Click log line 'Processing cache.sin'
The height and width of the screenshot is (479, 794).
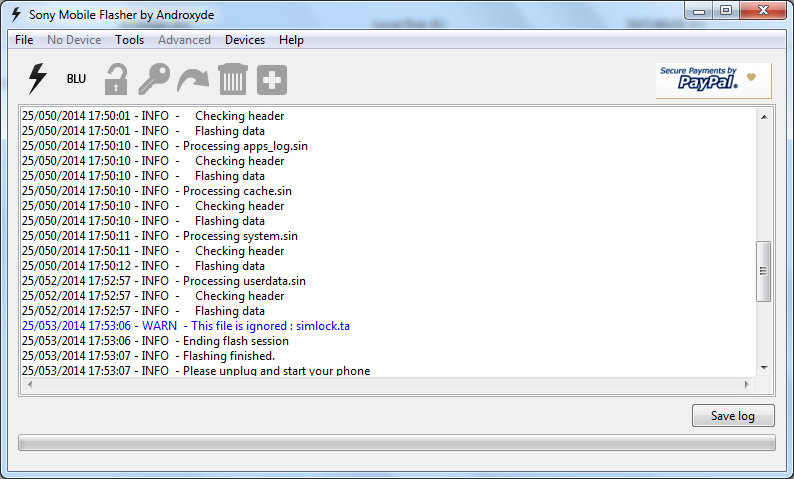[x=156, y=191]
